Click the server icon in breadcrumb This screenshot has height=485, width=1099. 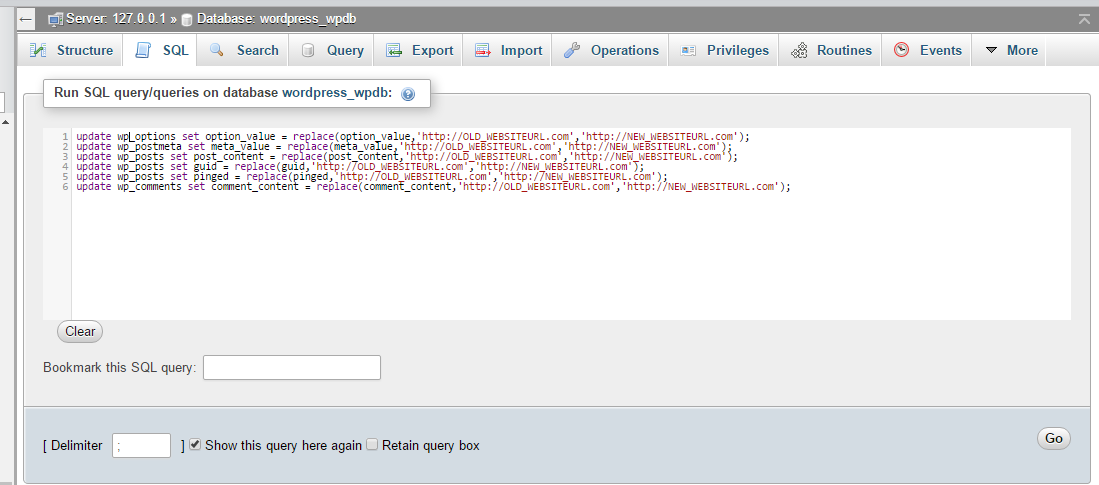tap(55, 20)
